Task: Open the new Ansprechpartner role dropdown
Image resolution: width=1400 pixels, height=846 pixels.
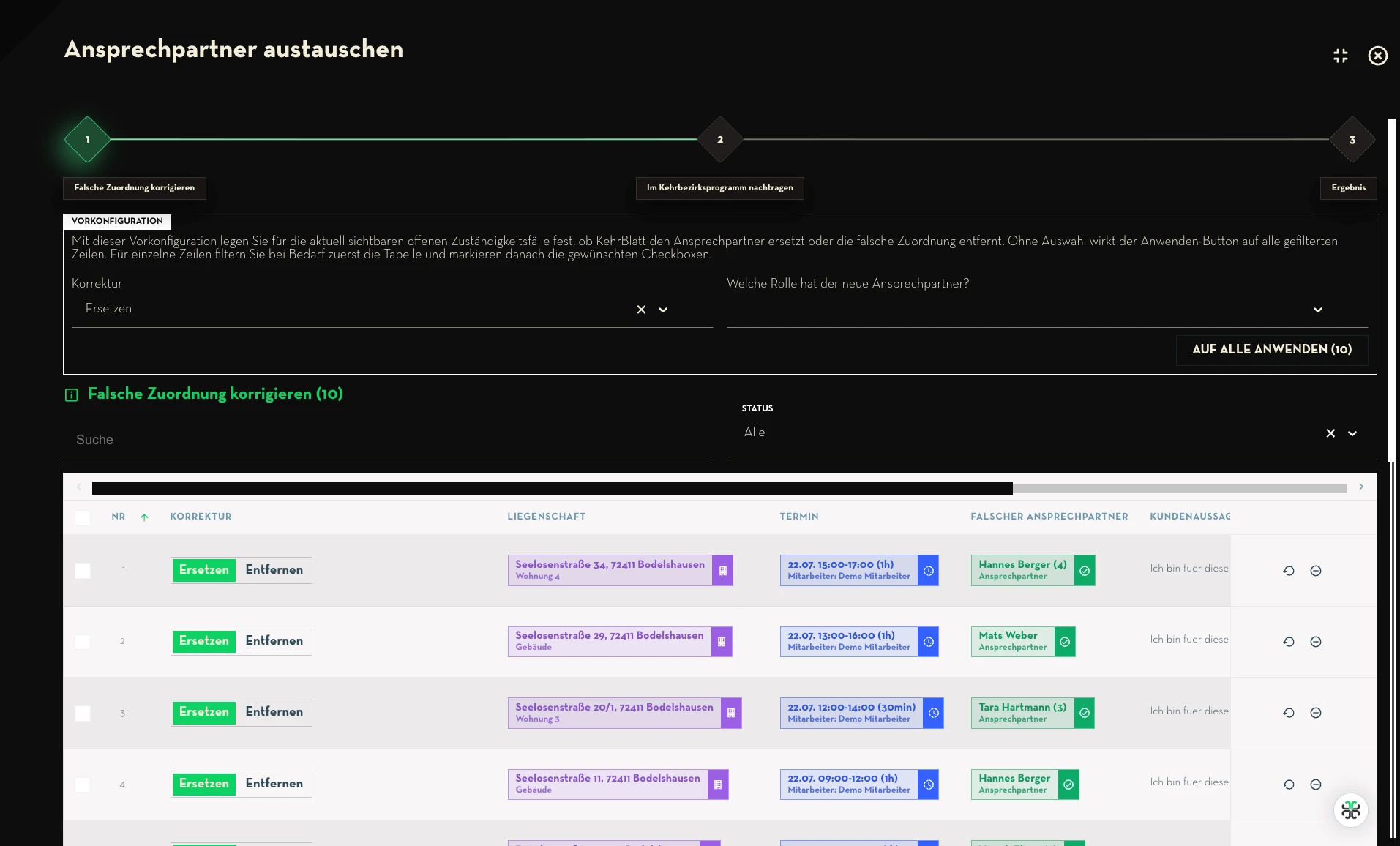Action: (x=1317, y=310)
